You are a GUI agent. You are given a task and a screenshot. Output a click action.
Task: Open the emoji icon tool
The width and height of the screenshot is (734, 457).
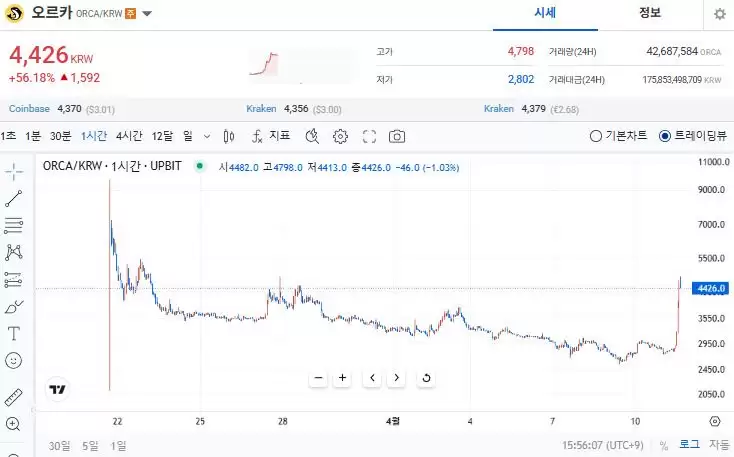(14, 361)
